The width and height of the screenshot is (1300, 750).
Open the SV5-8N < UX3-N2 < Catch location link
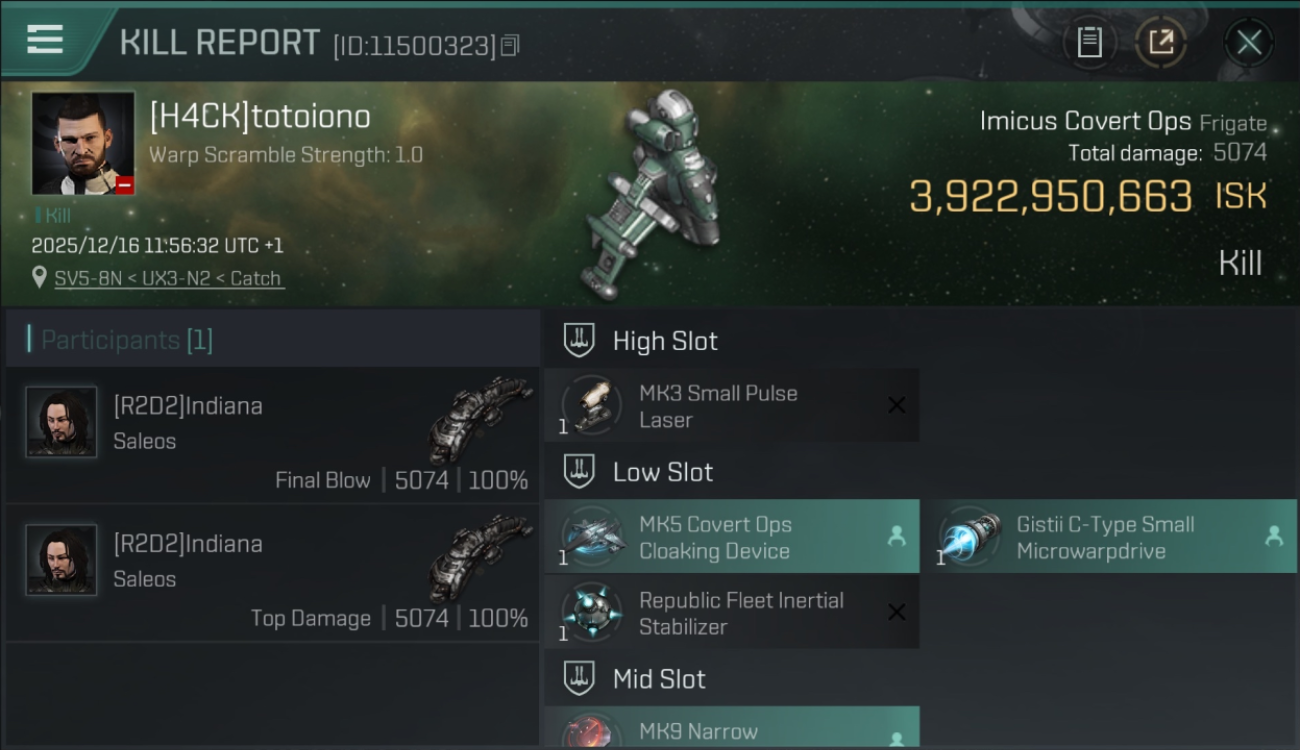point(168,278)
